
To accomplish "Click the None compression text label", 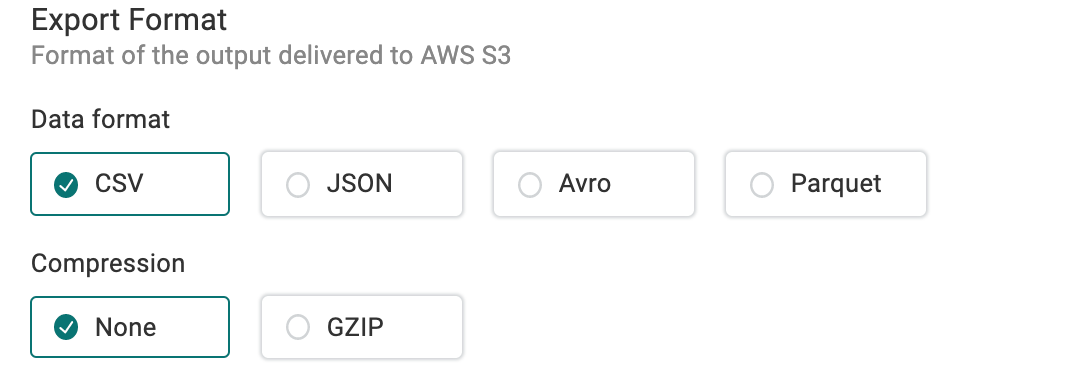I will point(126,327).
